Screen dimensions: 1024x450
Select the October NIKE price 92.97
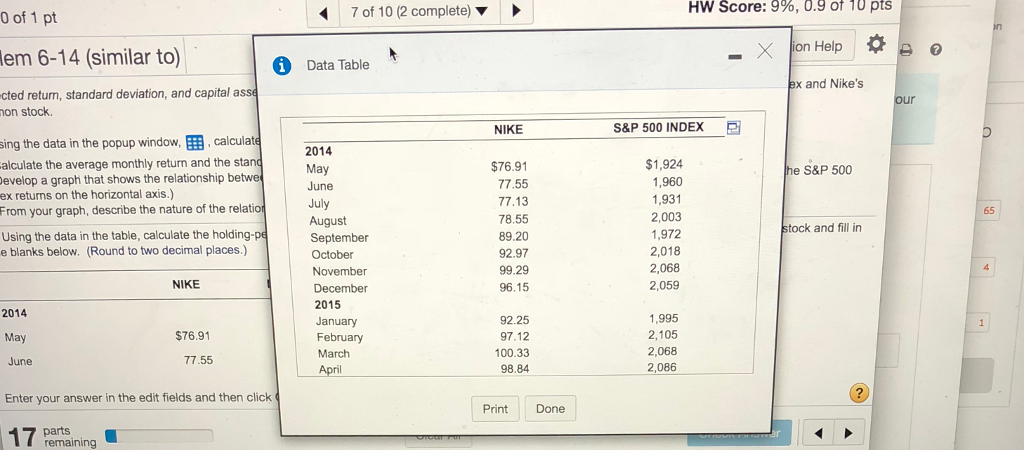(513, 253)
